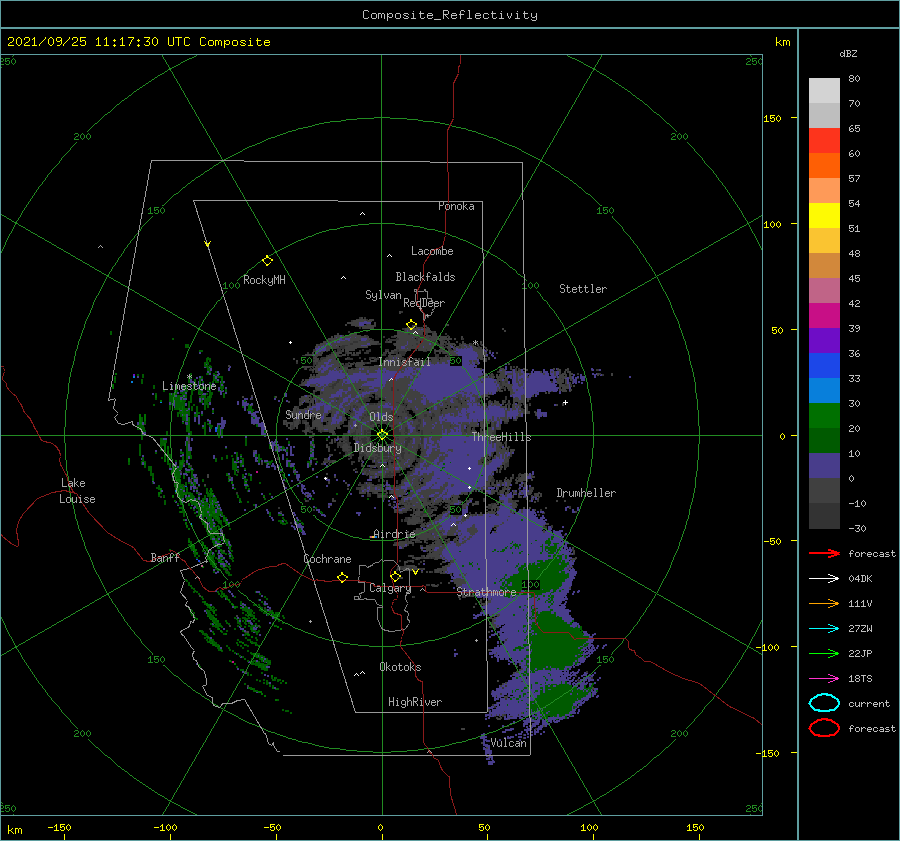
Task: Select the red 60-65 dBZ swatch
Action: (824, 141)
